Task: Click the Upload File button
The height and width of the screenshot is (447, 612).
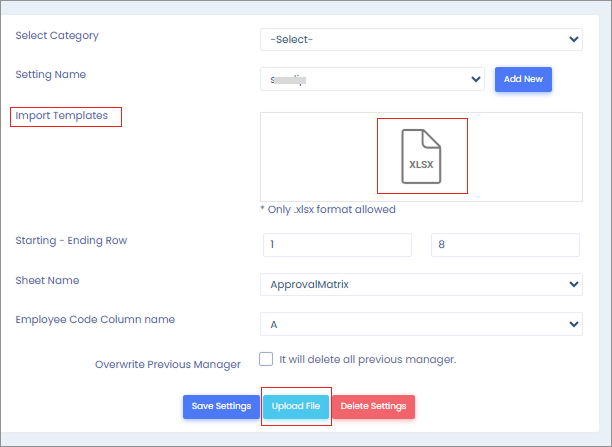Action: point(295,406)
